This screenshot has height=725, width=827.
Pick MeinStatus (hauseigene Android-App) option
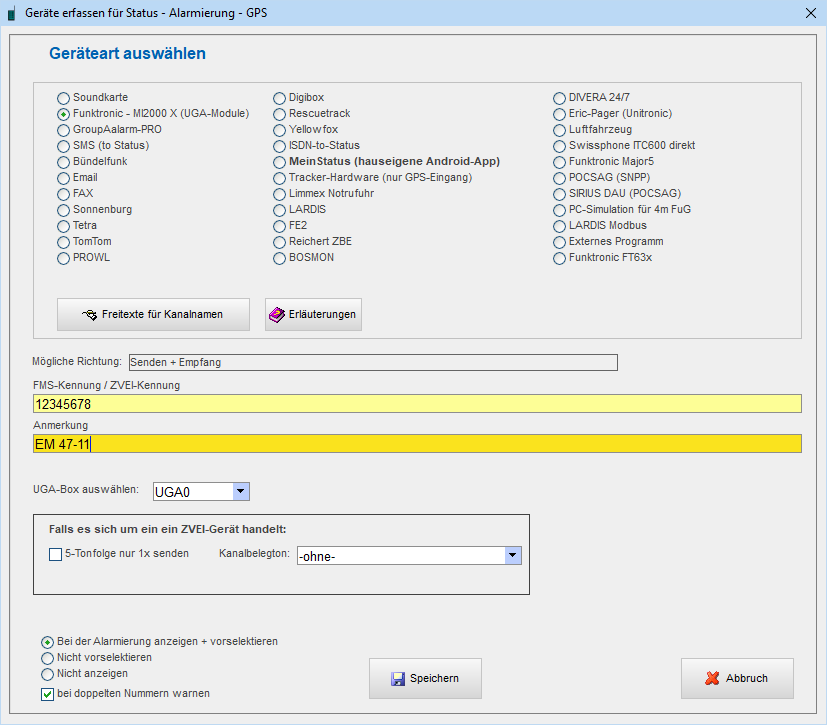click(x=281, y=162)
